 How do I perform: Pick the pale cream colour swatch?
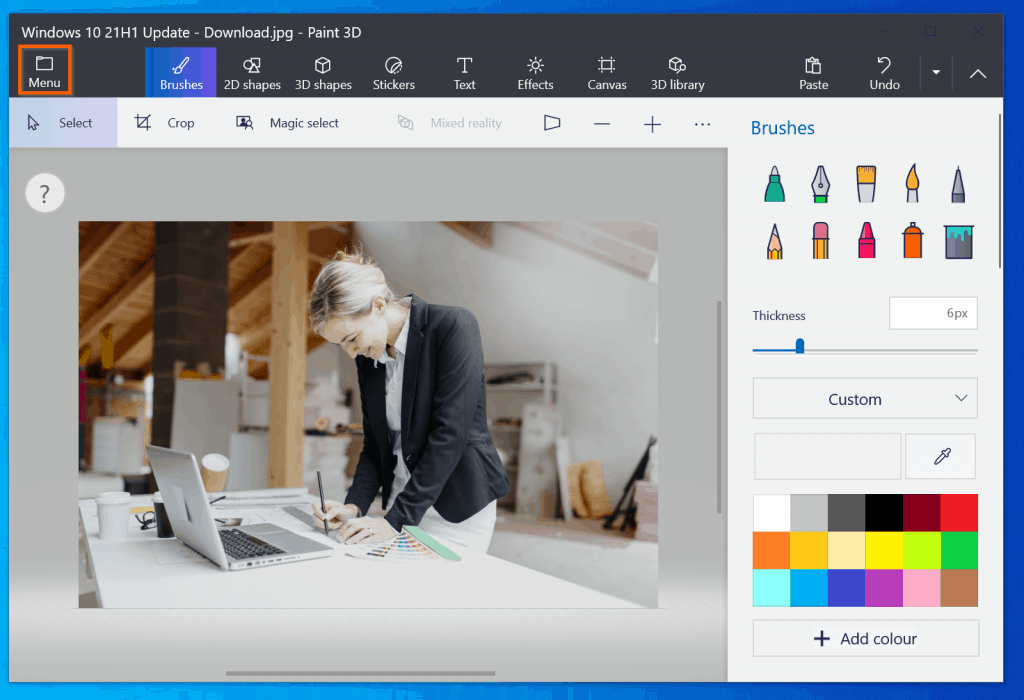[x=846, y=550]
